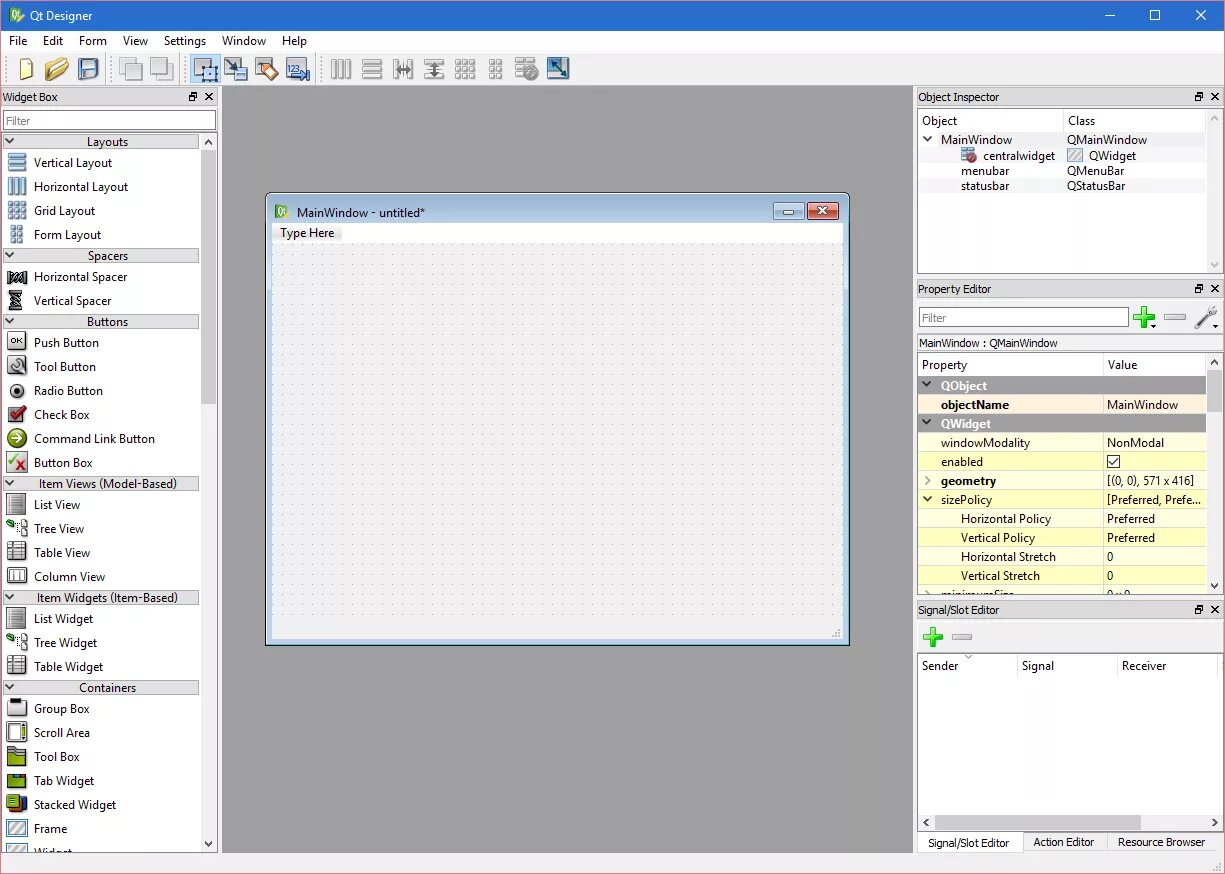
Task: Select Horizontal Spacer widget
Action: click(x=80, y=276)
